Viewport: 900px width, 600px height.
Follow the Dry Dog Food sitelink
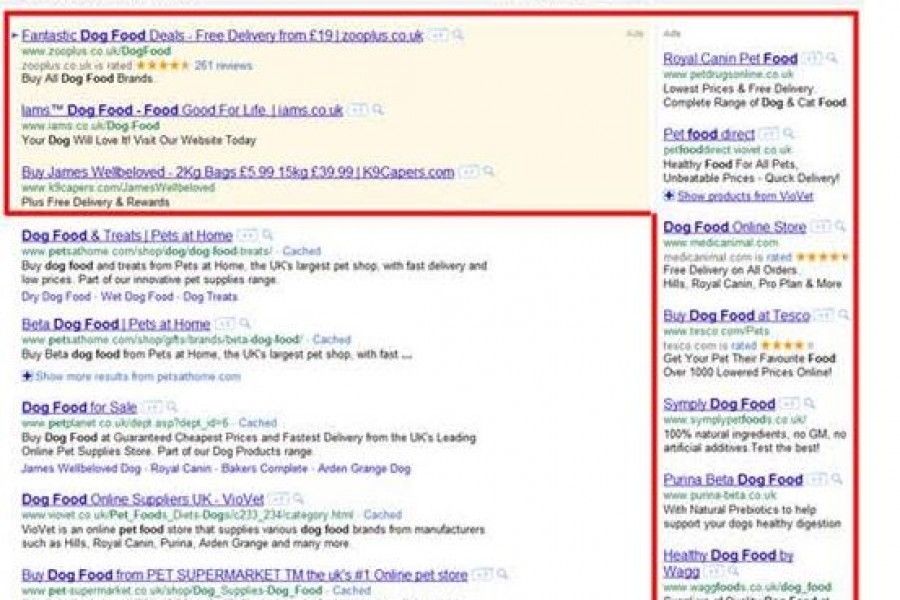pyautogui.click(x=56, y=297)
